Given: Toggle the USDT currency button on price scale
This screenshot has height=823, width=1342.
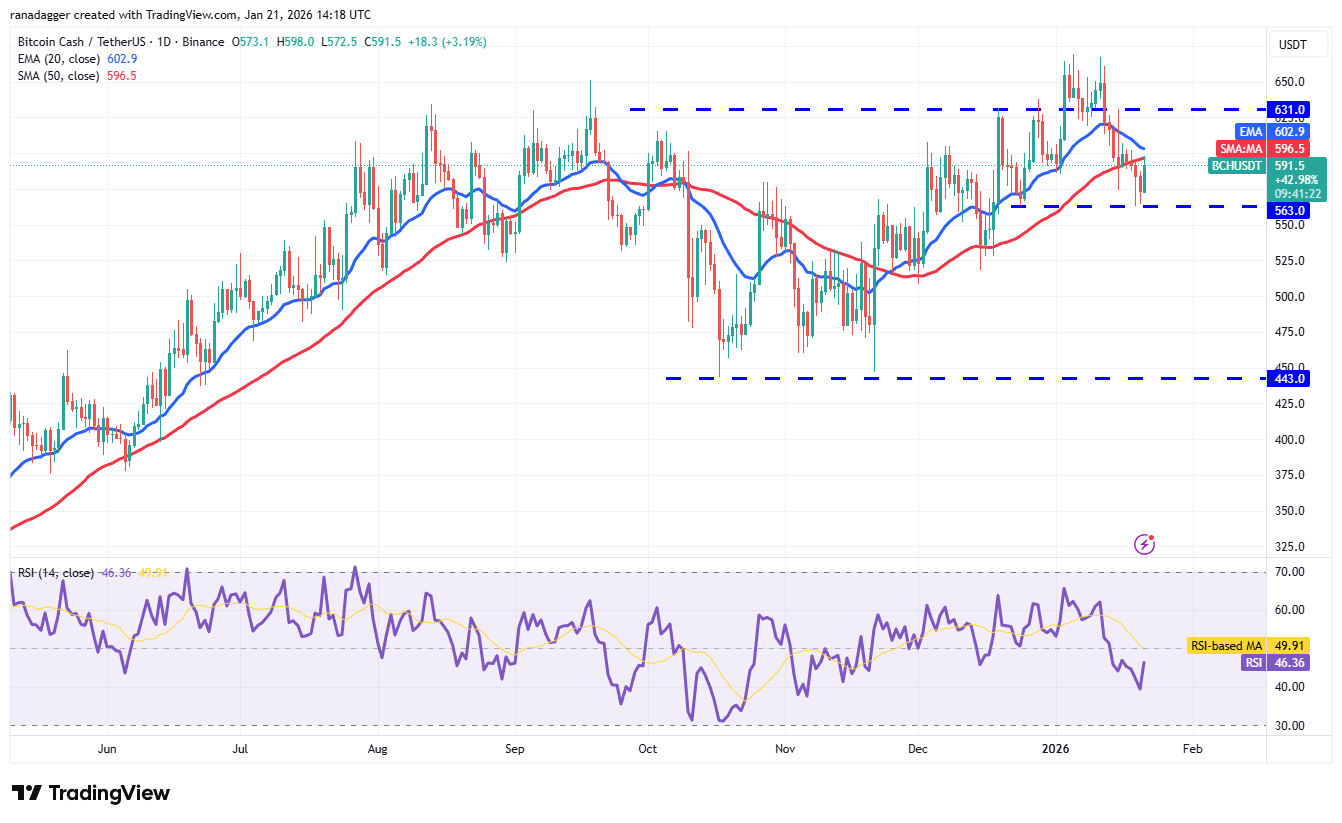Looking at the screenshot, I should click(x=1298, y=44).
